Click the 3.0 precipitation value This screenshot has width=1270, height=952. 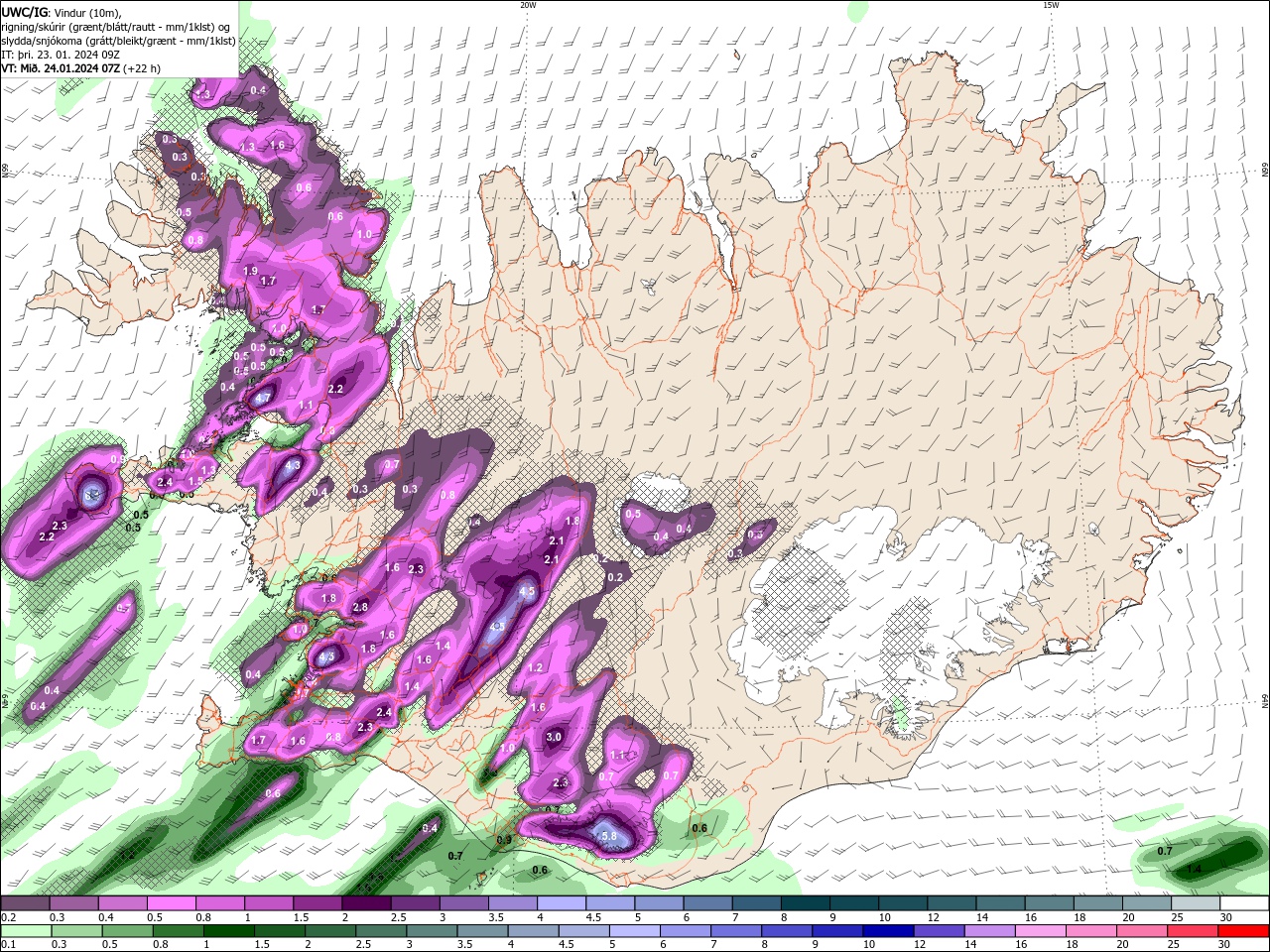pos(554,737)
